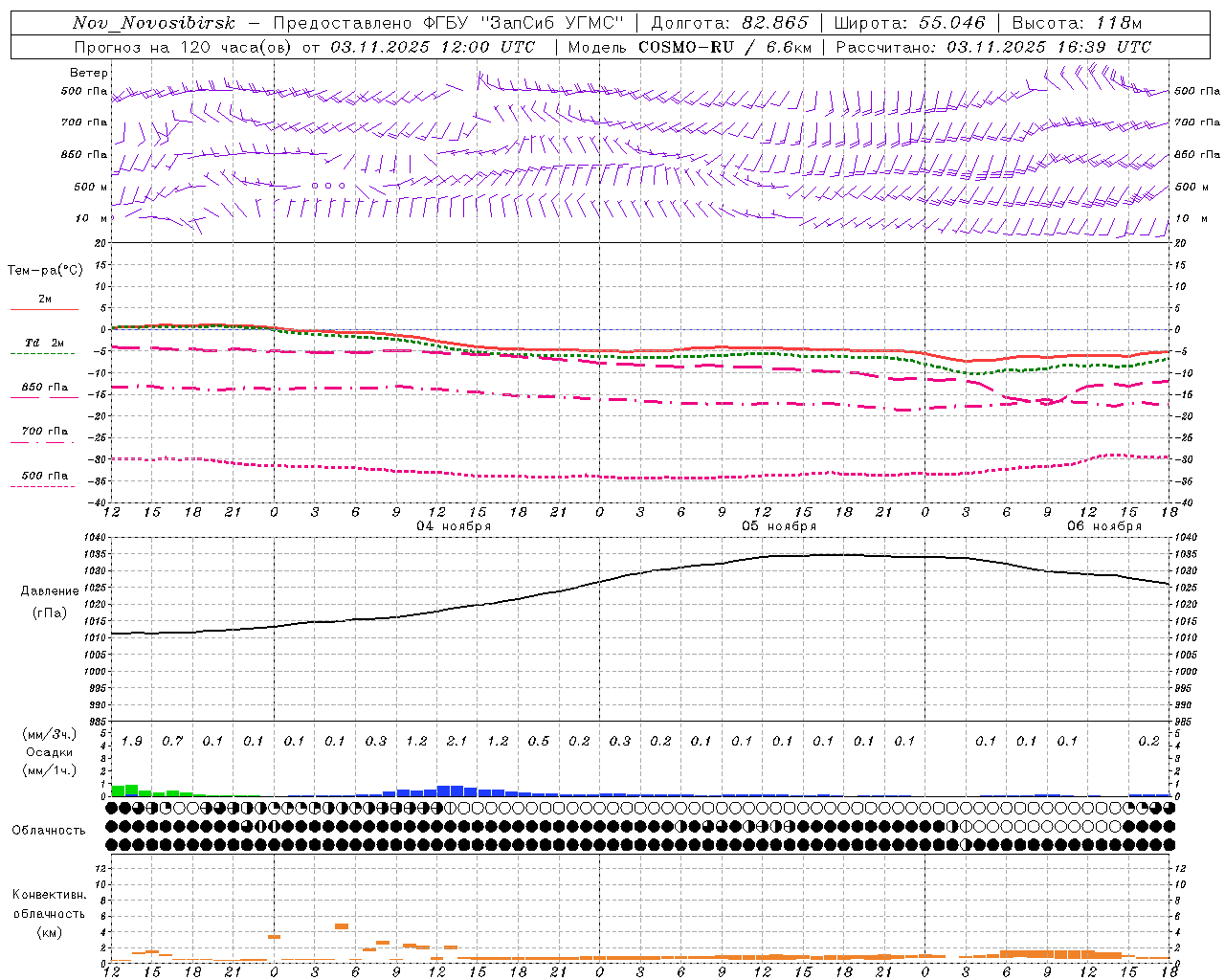Click the '05 ноября' date label
This screenshot has height=980, width=1225.
(779, 525)
